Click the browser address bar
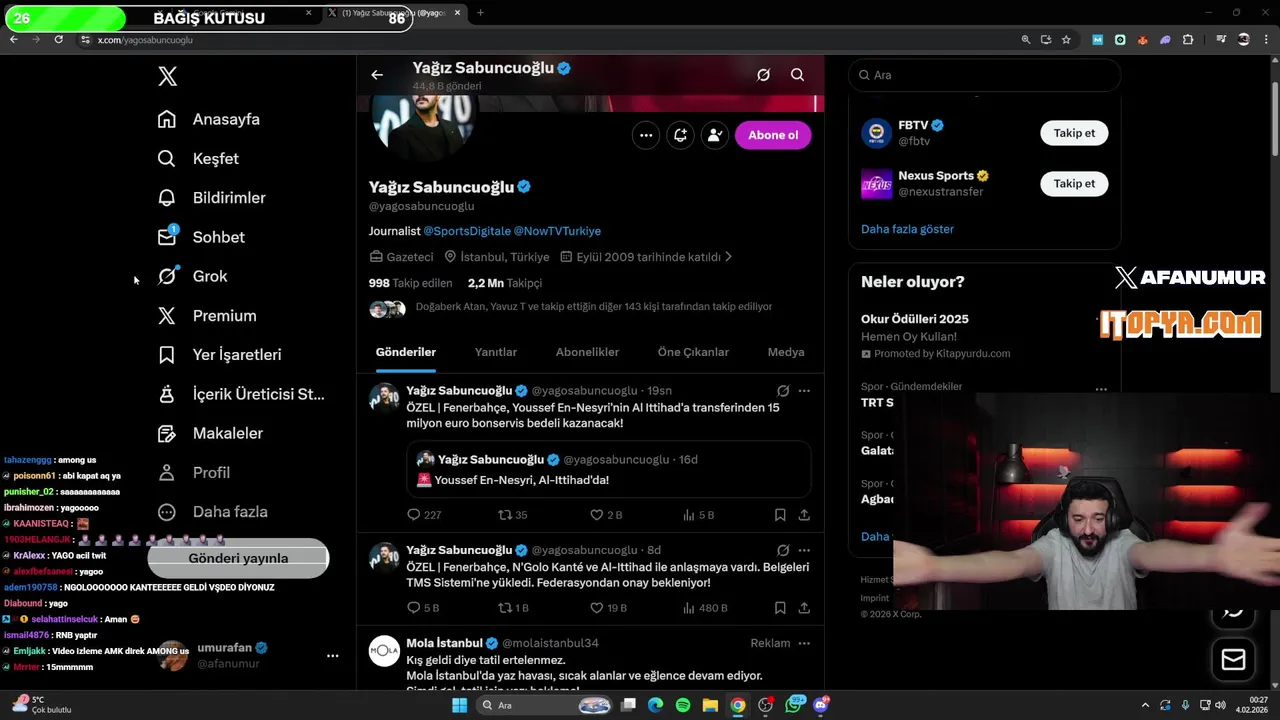 [545, 40]
